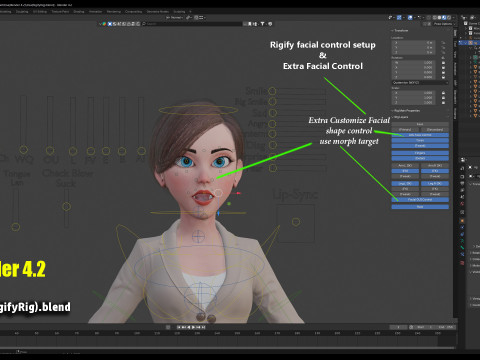This screenshot has height=360, width=480.
Task: Switch to rendered shading sphere icon
Action: tap(449, 17)
